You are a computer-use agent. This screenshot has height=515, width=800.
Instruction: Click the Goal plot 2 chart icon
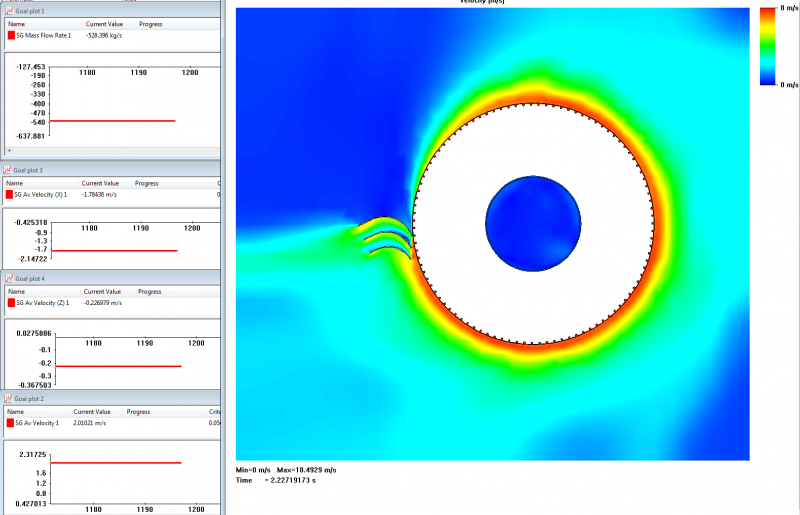(9, 398)
